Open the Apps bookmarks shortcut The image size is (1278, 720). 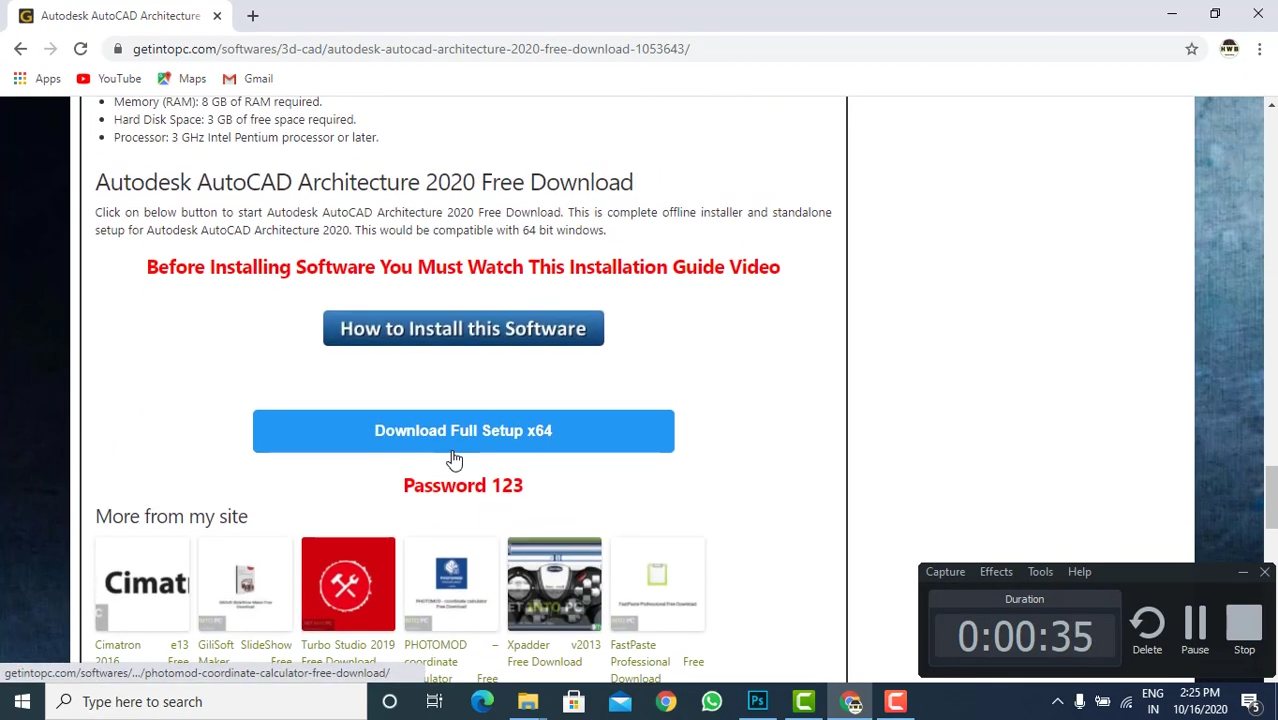pos(37,78)
